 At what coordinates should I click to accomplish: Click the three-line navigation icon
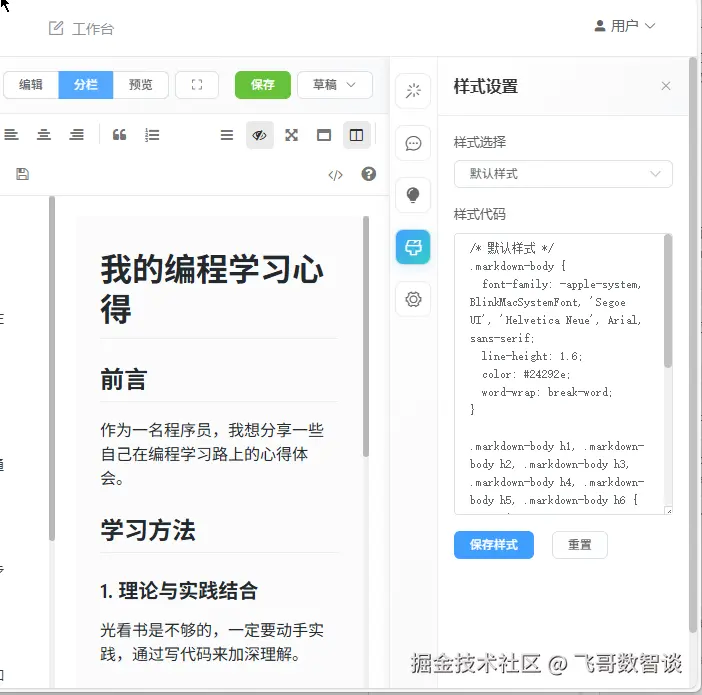point(227,135)
